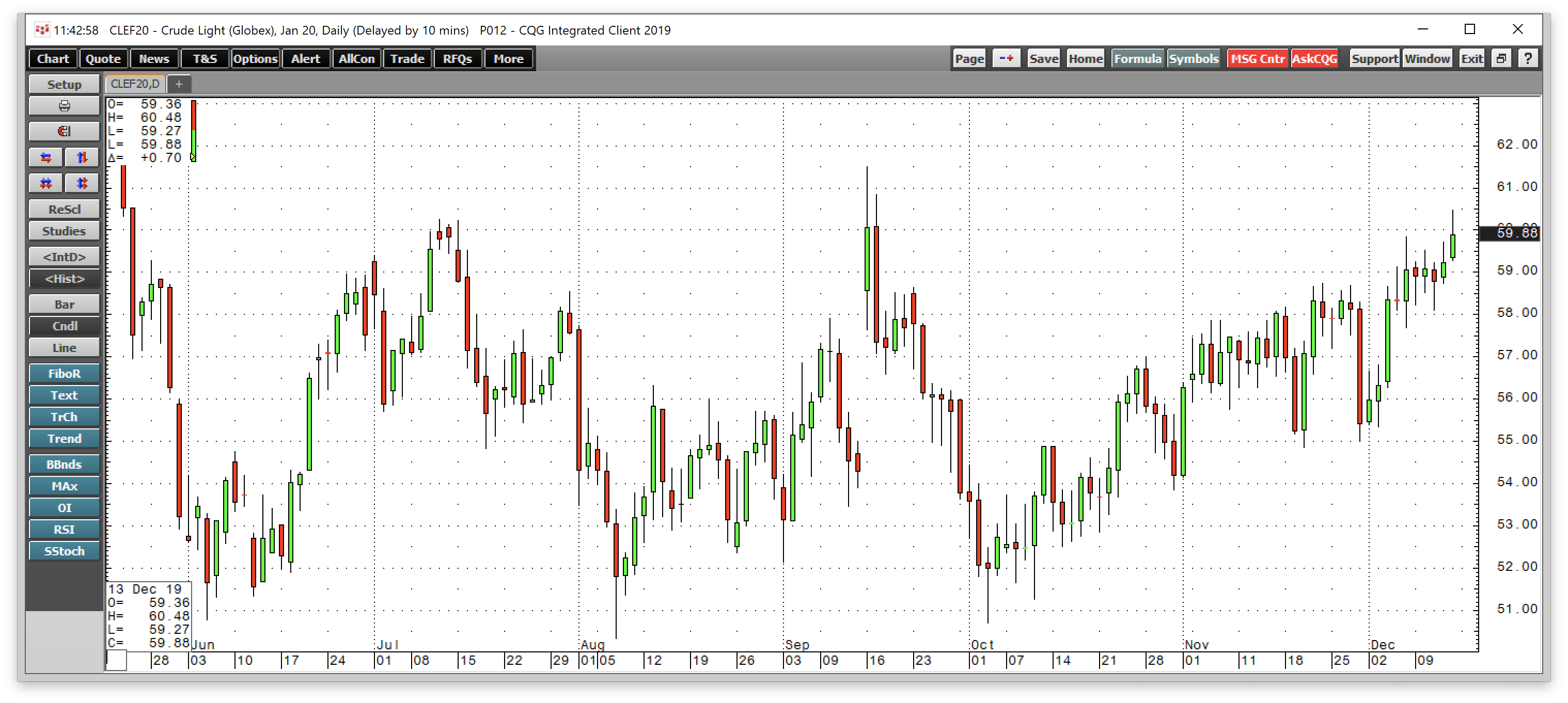Click the yellow arrow price marker on range bar

coord(193,157)
